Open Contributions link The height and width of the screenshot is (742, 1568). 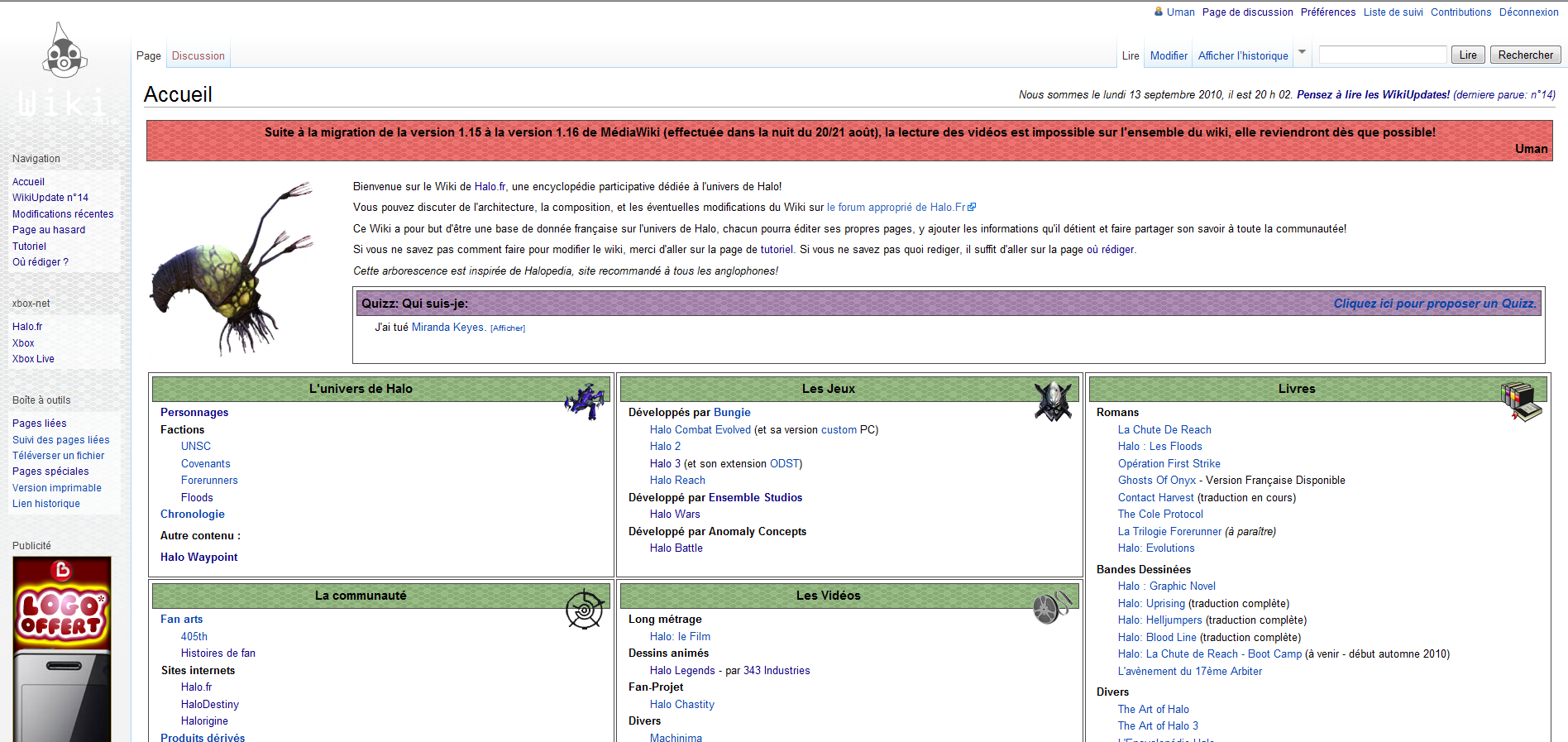1461,12
